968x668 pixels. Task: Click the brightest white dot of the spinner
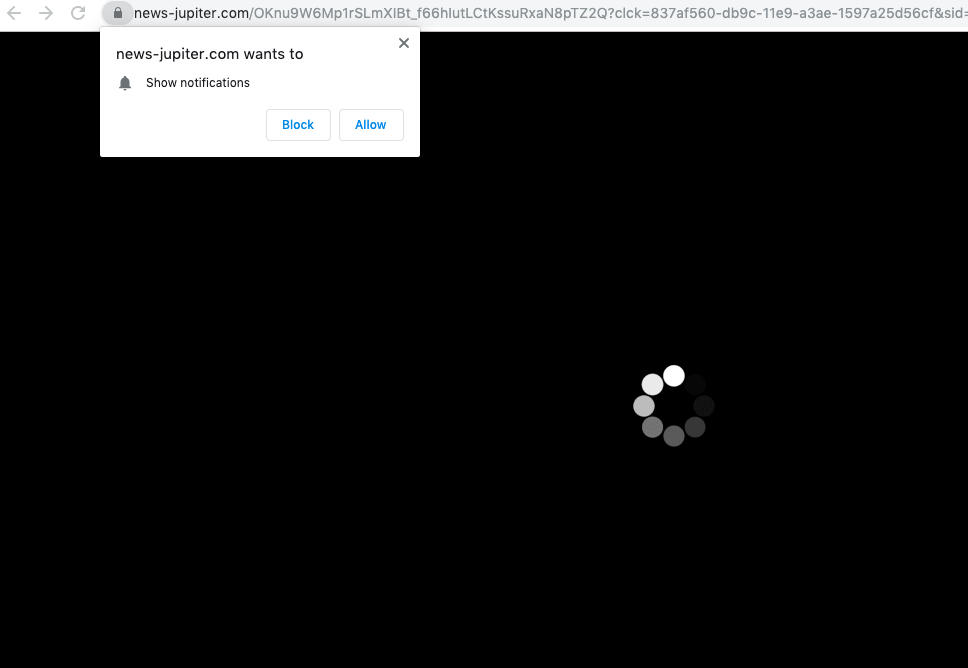pyautogui.click(x=674, y=376)
